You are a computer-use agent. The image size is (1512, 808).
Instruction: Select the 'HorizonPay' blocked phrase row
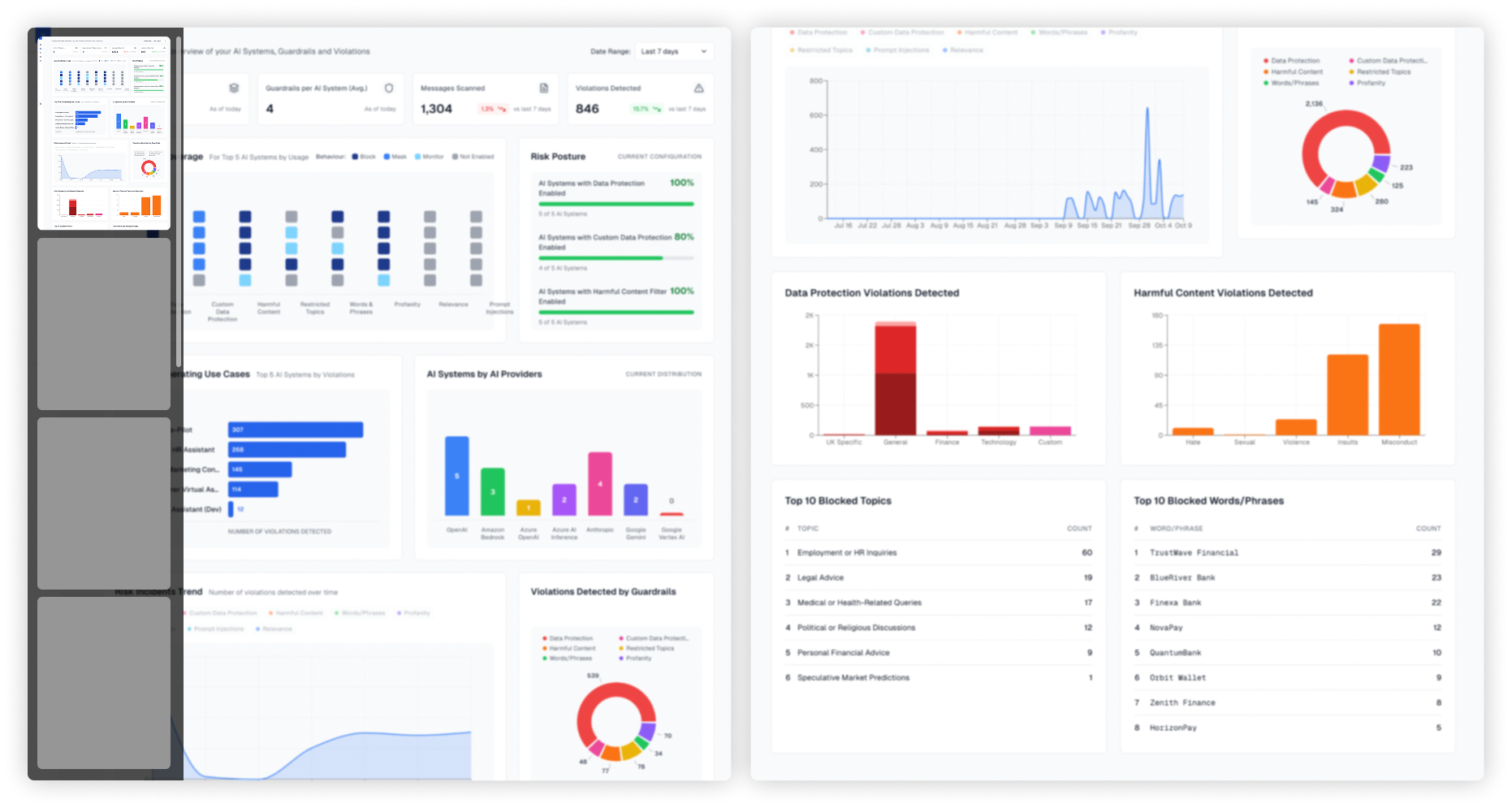click(x=1288, y=728)
